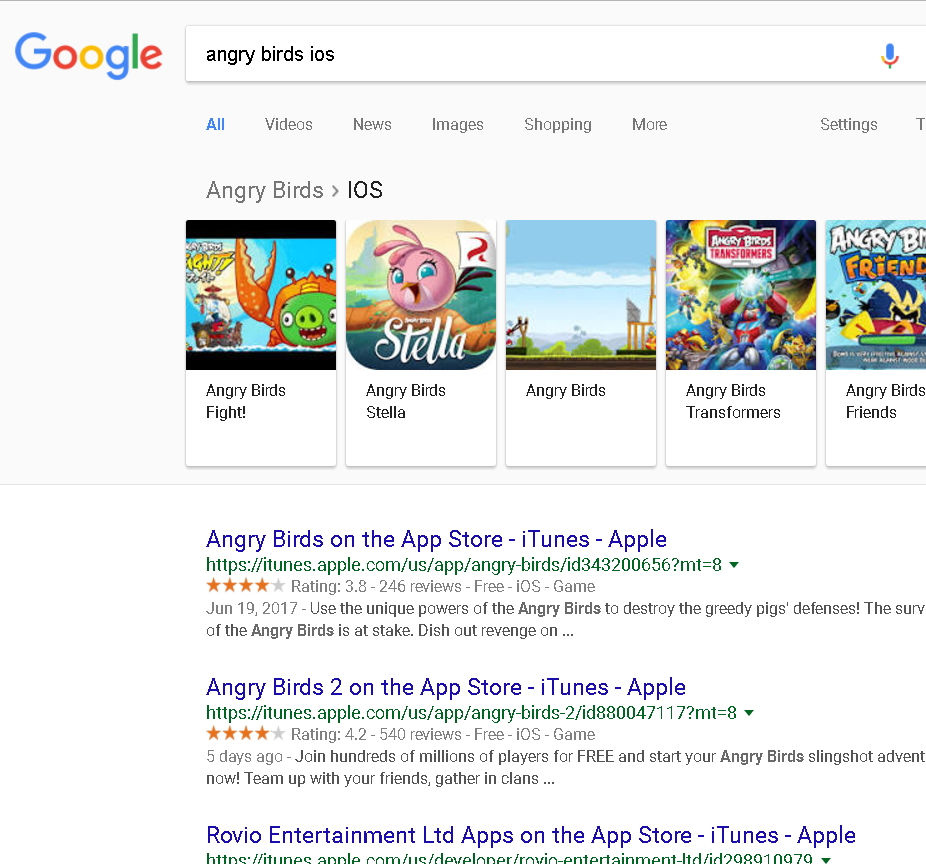Click the Google logo
Screen dimensions: 926x864
[89, 55]
